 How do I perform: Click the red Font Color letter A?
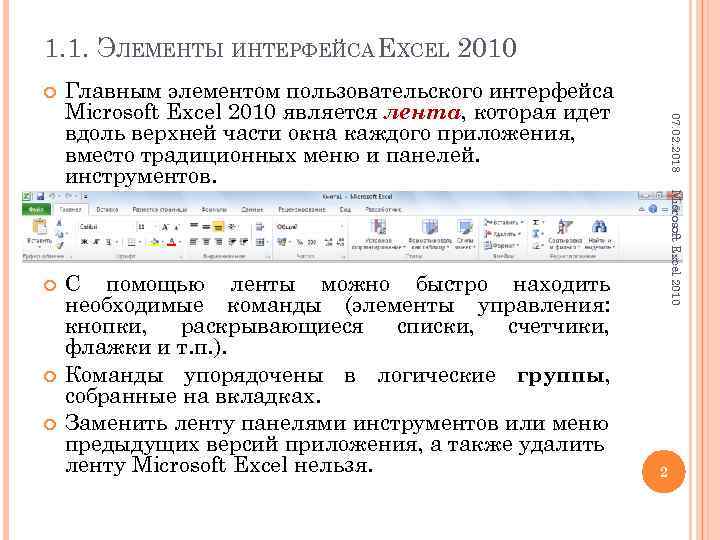tap(171, 242)
